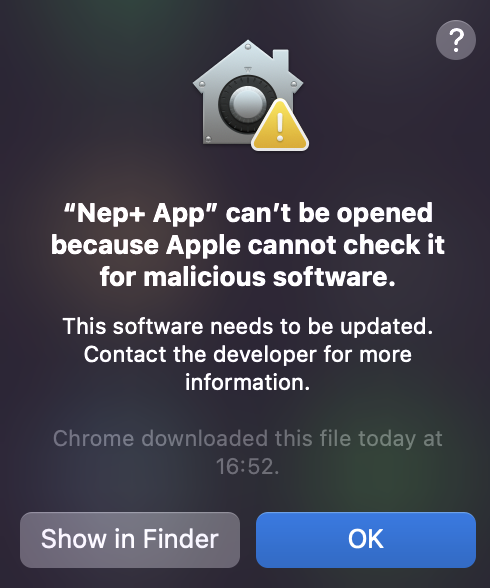This screenshot has width=490, height=588.
Task: Click the "Nep+ App" name in the headline
Action: coord(141,214)
